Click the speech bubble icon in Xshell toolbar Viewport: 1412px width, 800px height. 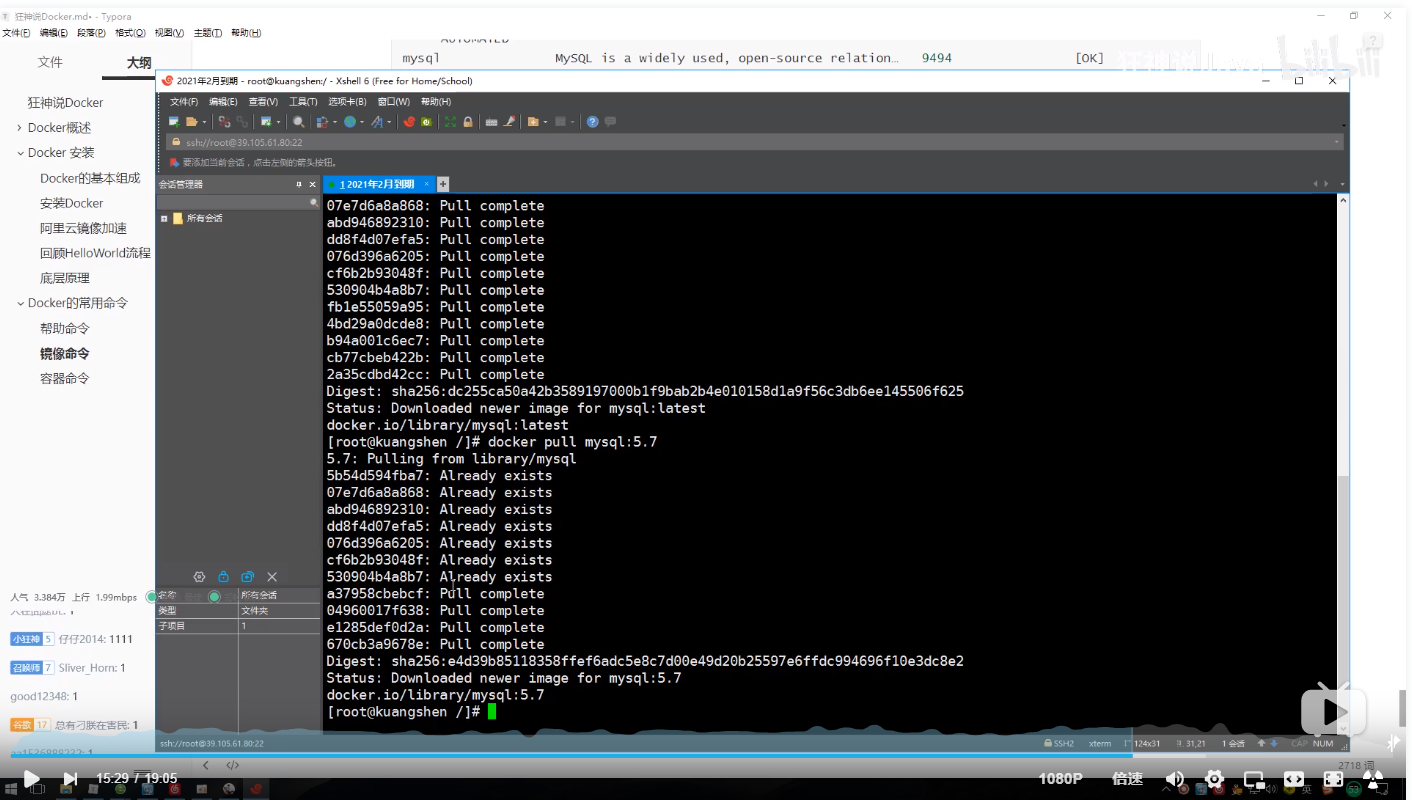(610, 122)
